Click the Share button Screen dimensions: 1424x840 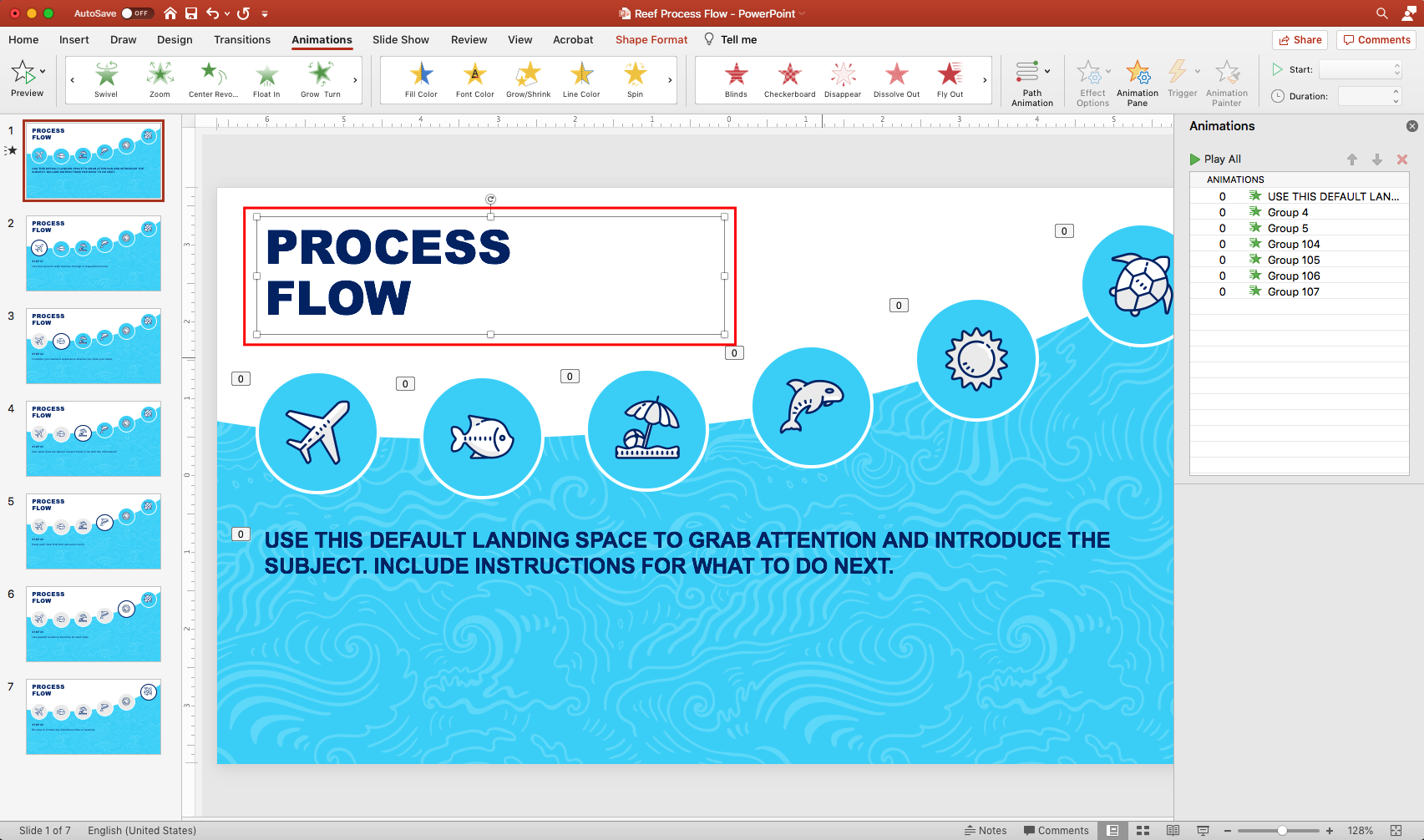1300,40
